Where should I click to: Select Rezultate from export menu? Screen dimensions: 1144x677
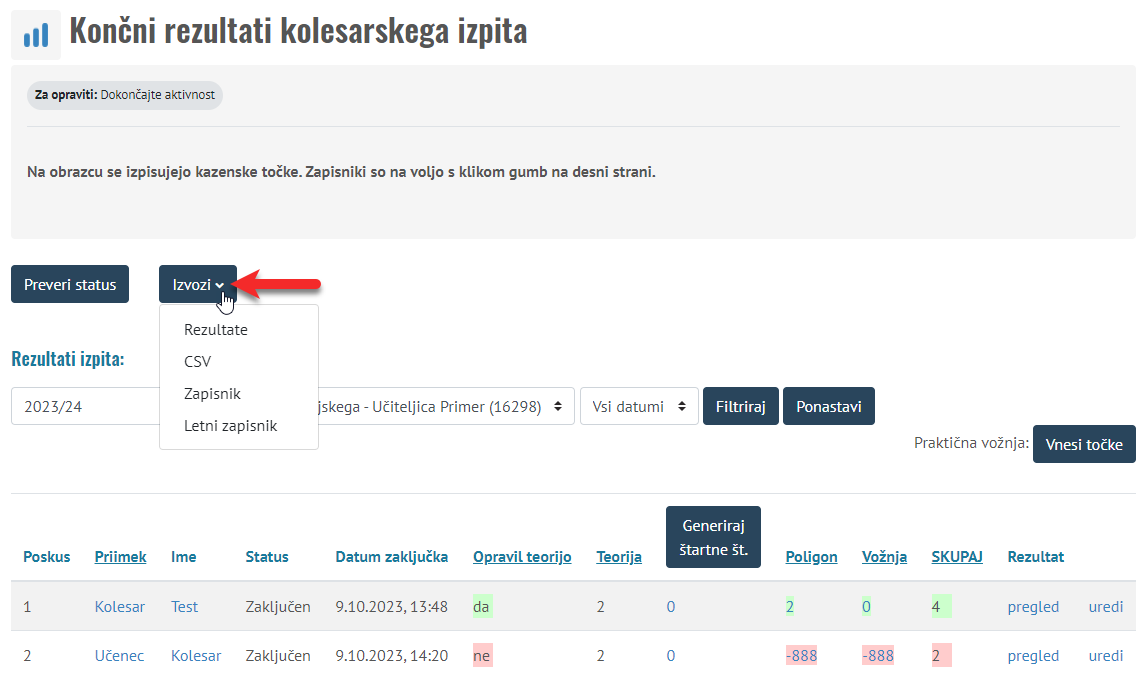(215, 329)
